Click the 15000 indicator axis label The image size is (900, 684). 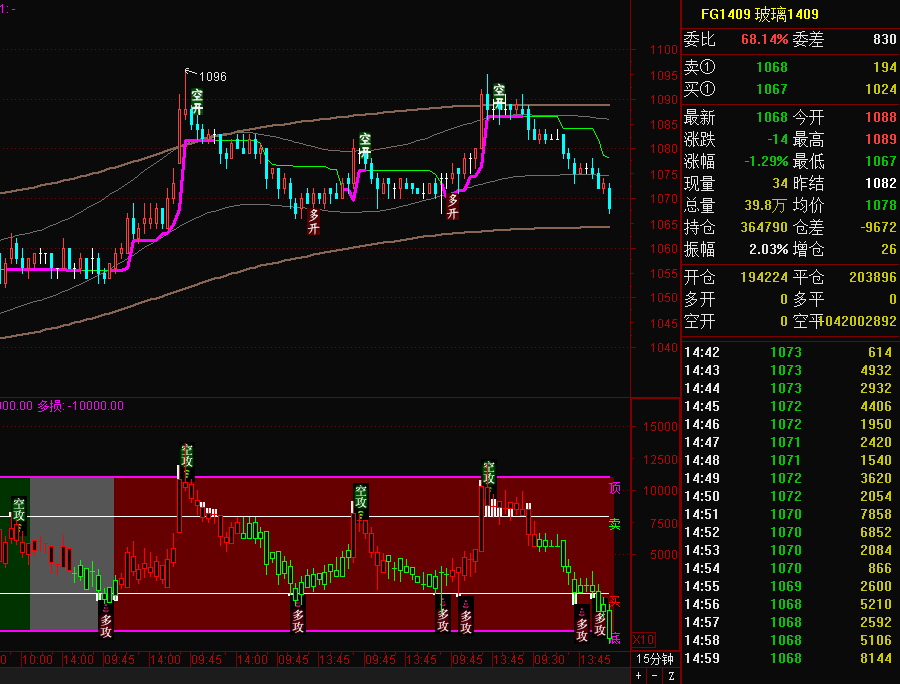[x=661, y=427]
